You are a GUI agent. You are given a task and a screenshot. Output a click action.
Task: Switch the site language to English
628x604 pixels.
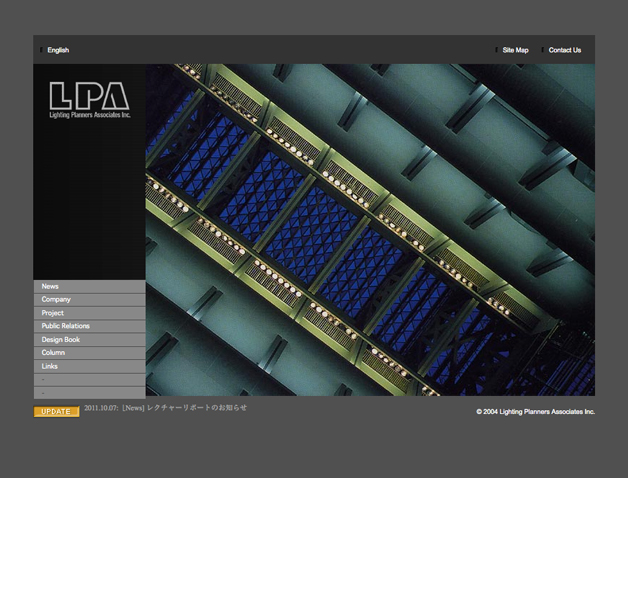click(58, 50)
